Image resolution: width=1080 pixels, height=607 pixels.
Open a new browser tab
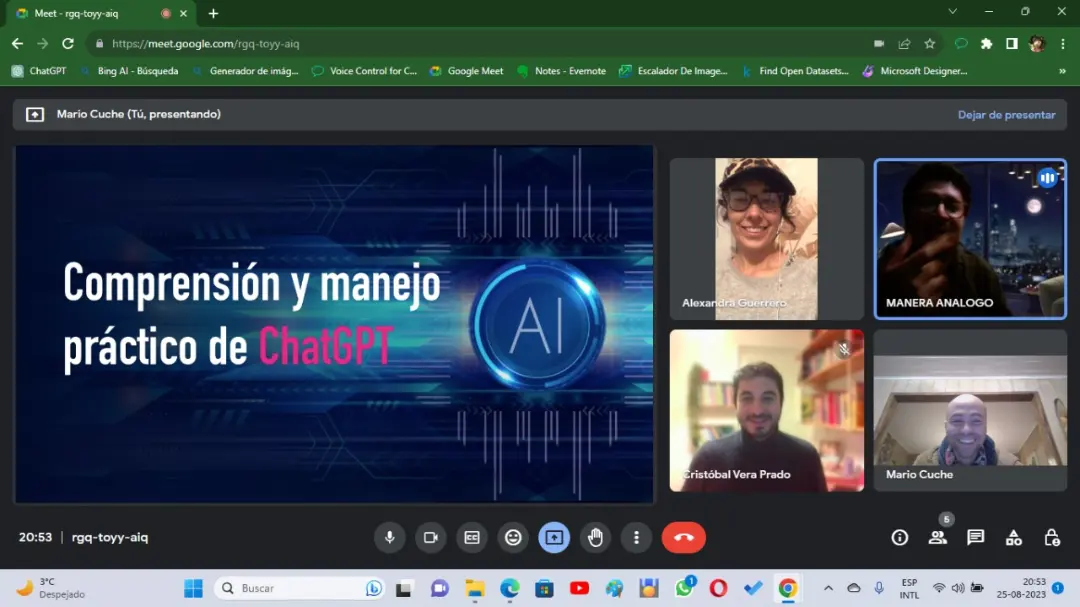point(214,13)
